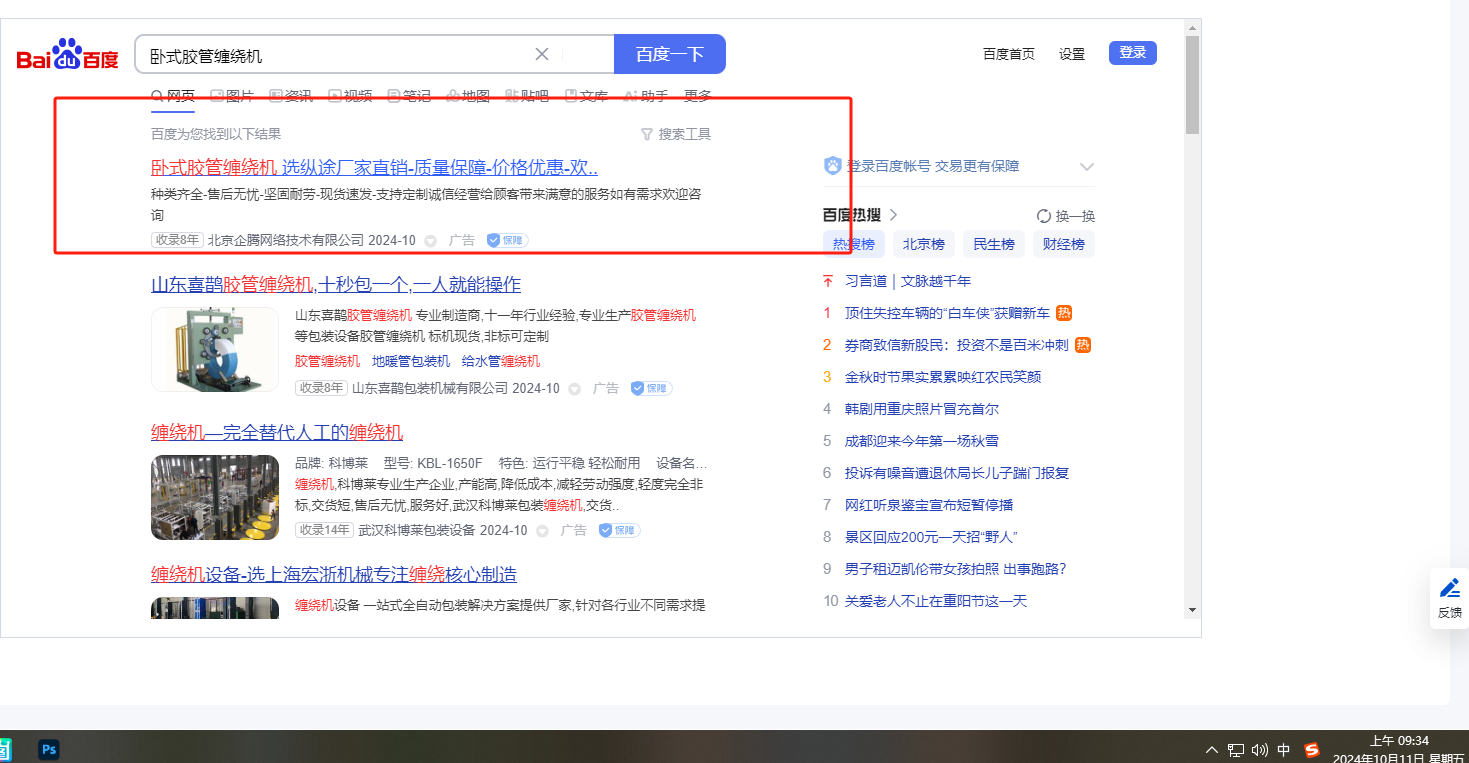The image size is (1469, 763).
Task: Click the 搜索工具 filter icon
Action: pyautogui.click(x=647, y=134)
